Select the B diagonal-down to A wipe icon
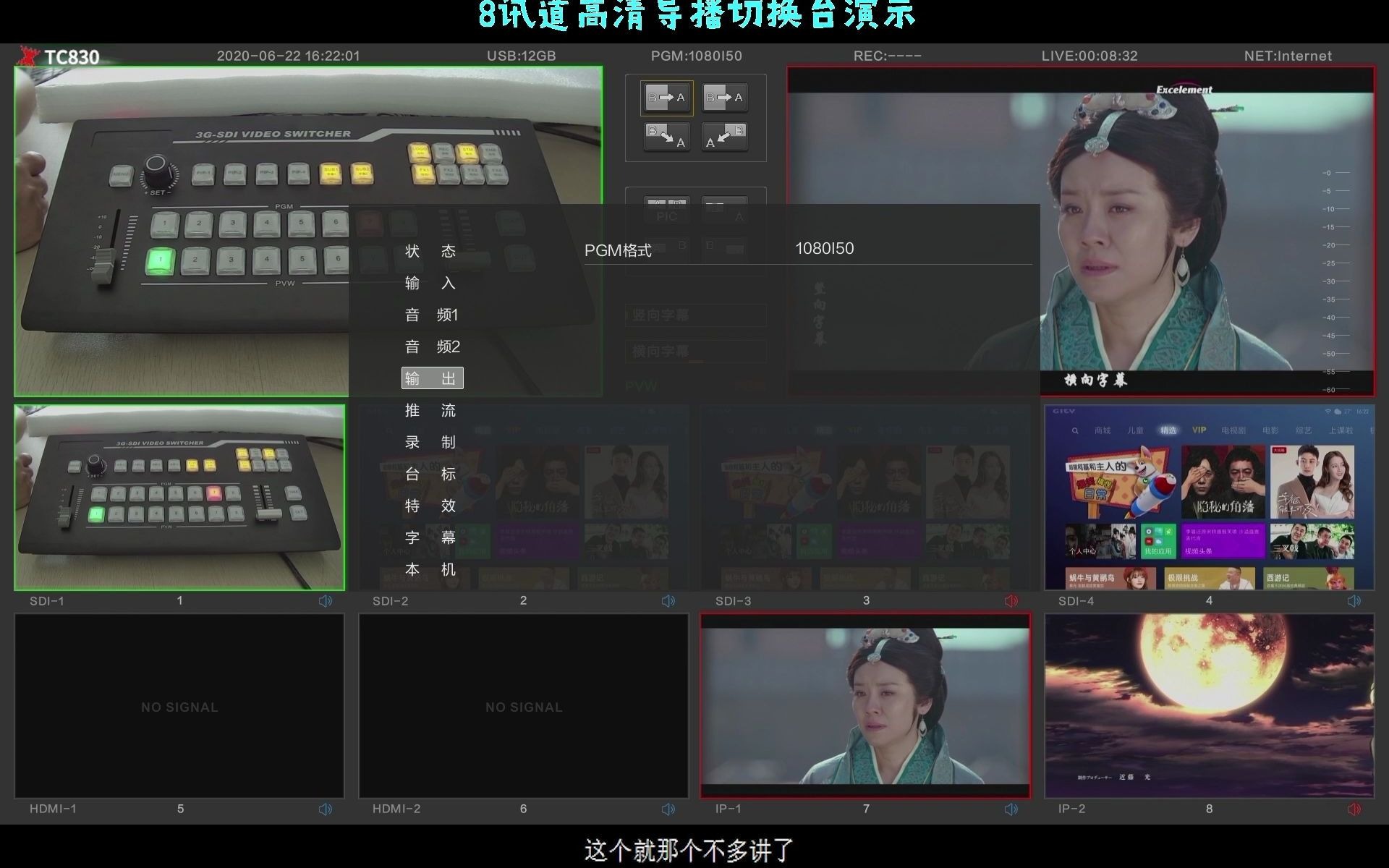Image resolution: width=1389 pixels, height=868 pixels. click(x=666, y=136)
